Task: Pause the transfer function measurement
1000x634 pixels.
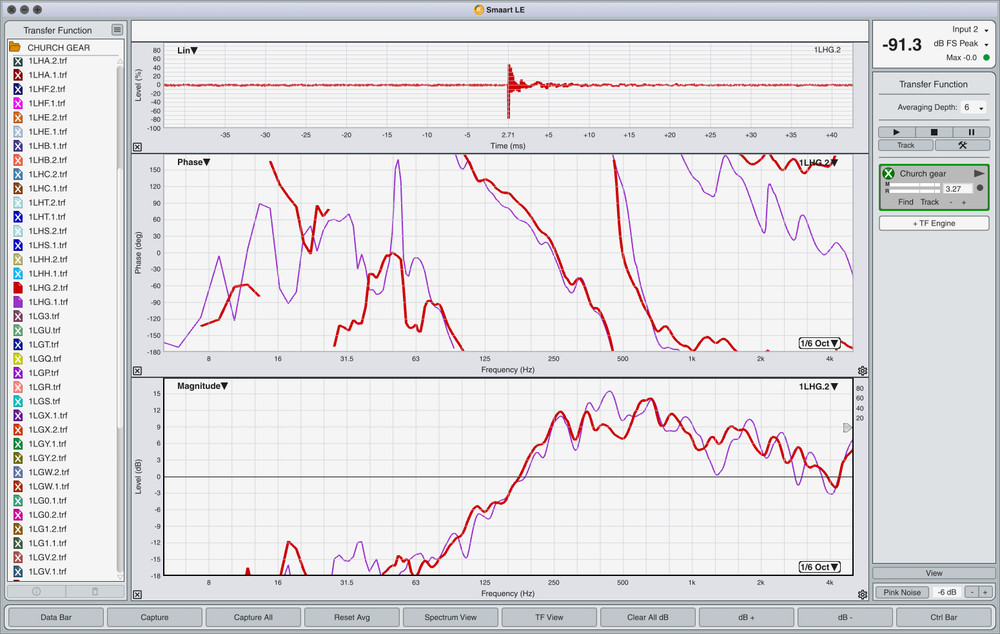Action: point(970,131)
